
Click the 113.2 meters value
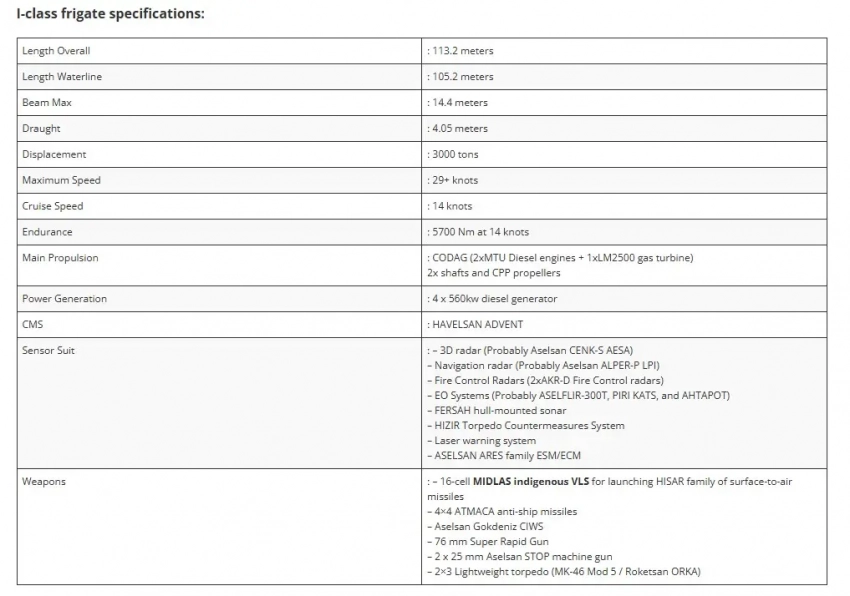[461, 51]
